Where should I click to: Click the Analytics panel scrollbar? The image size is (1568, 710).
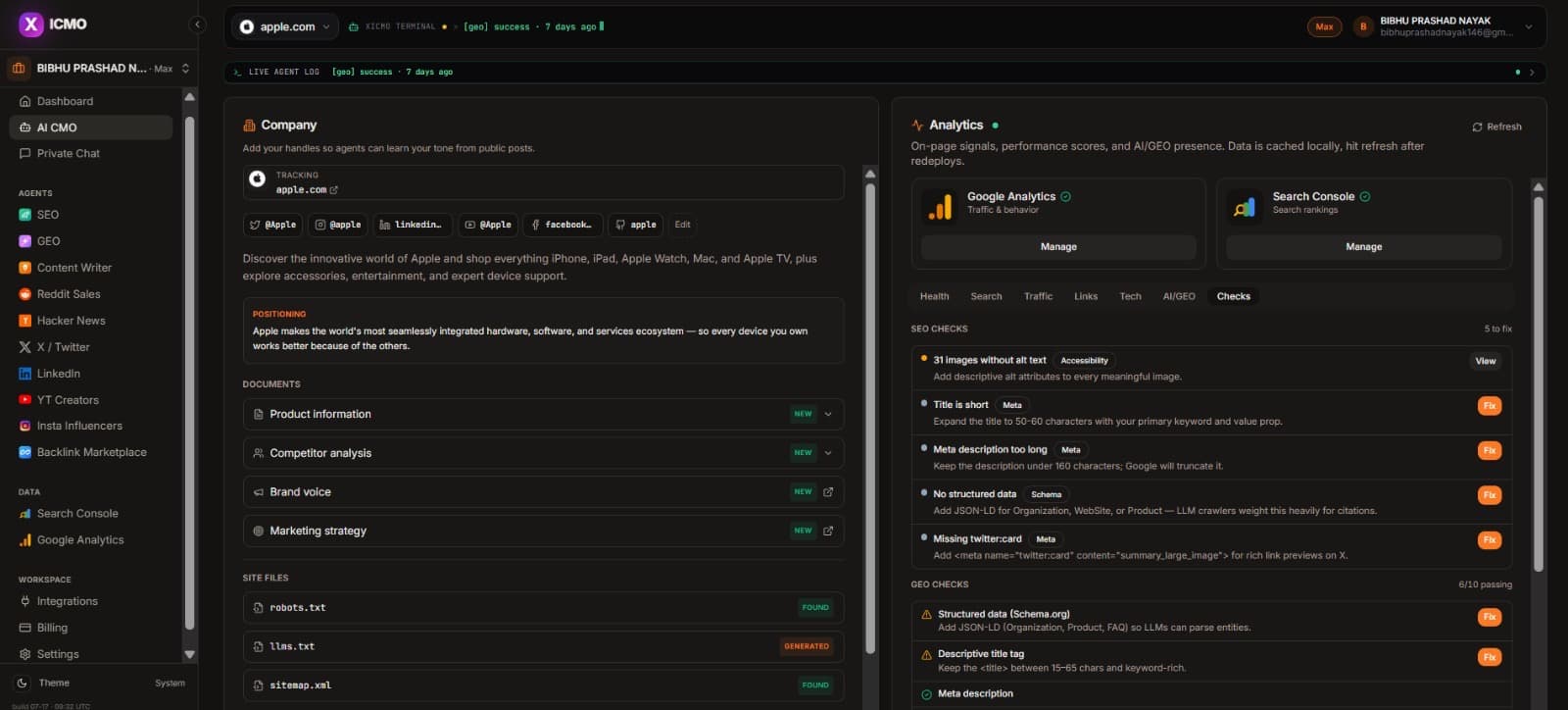pos(1539,382)
